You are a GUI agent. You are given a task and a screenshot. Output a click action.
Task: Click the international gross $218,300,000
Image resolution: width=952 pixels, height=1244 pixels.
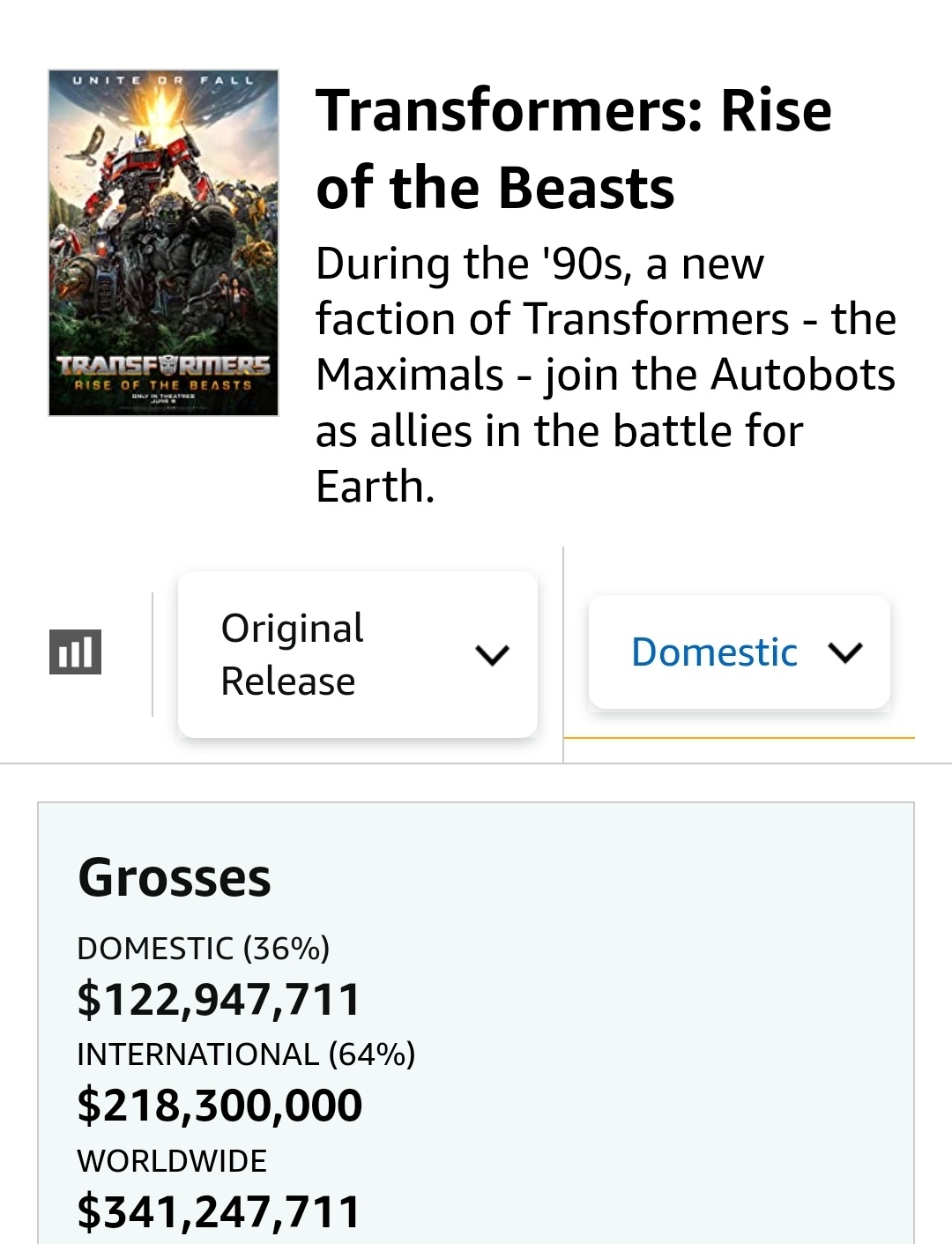coord(219,1106)
